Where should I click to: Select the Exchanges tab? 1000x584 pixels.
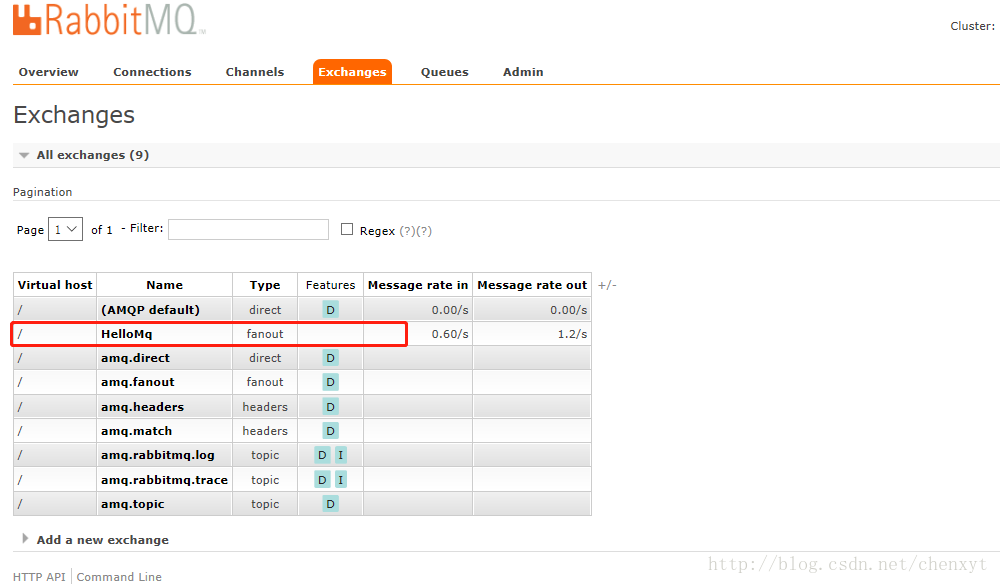352,72
